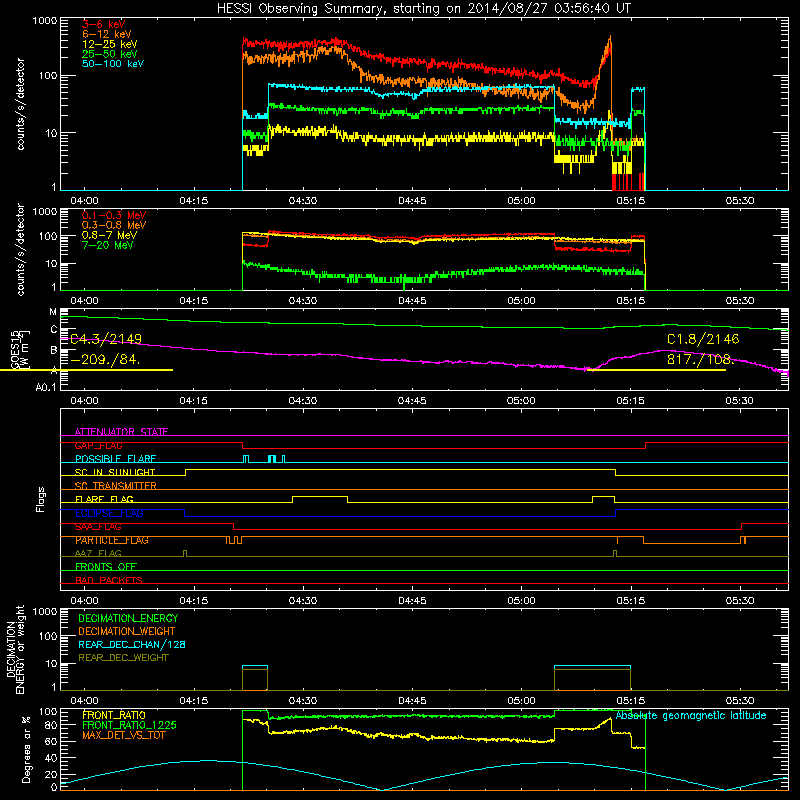The width and height of the screenshot is (800, 800).
Task: Click the orange 'SC_TRANSMITTER' flag label
Action: click(115, 486)
